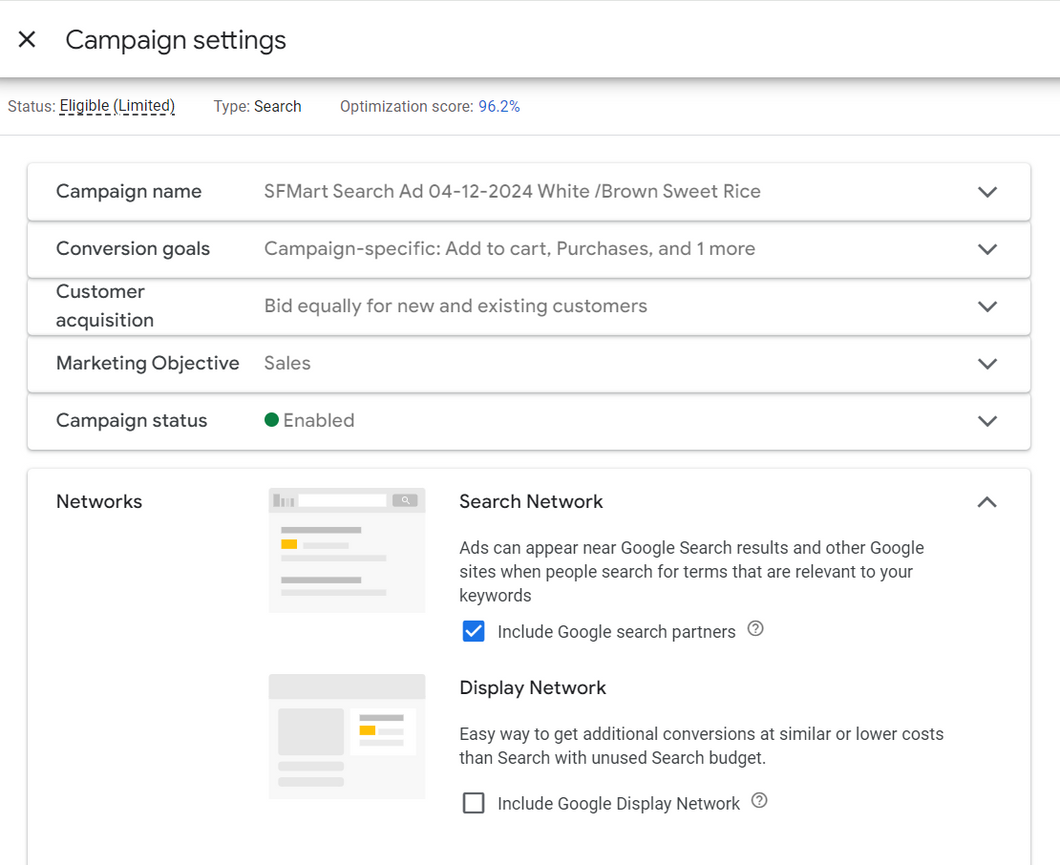Image resolution: width=1060 pixels, height=865 pixels.
Task: Open help icon beside Google Display Network
Action: [759, 801]
